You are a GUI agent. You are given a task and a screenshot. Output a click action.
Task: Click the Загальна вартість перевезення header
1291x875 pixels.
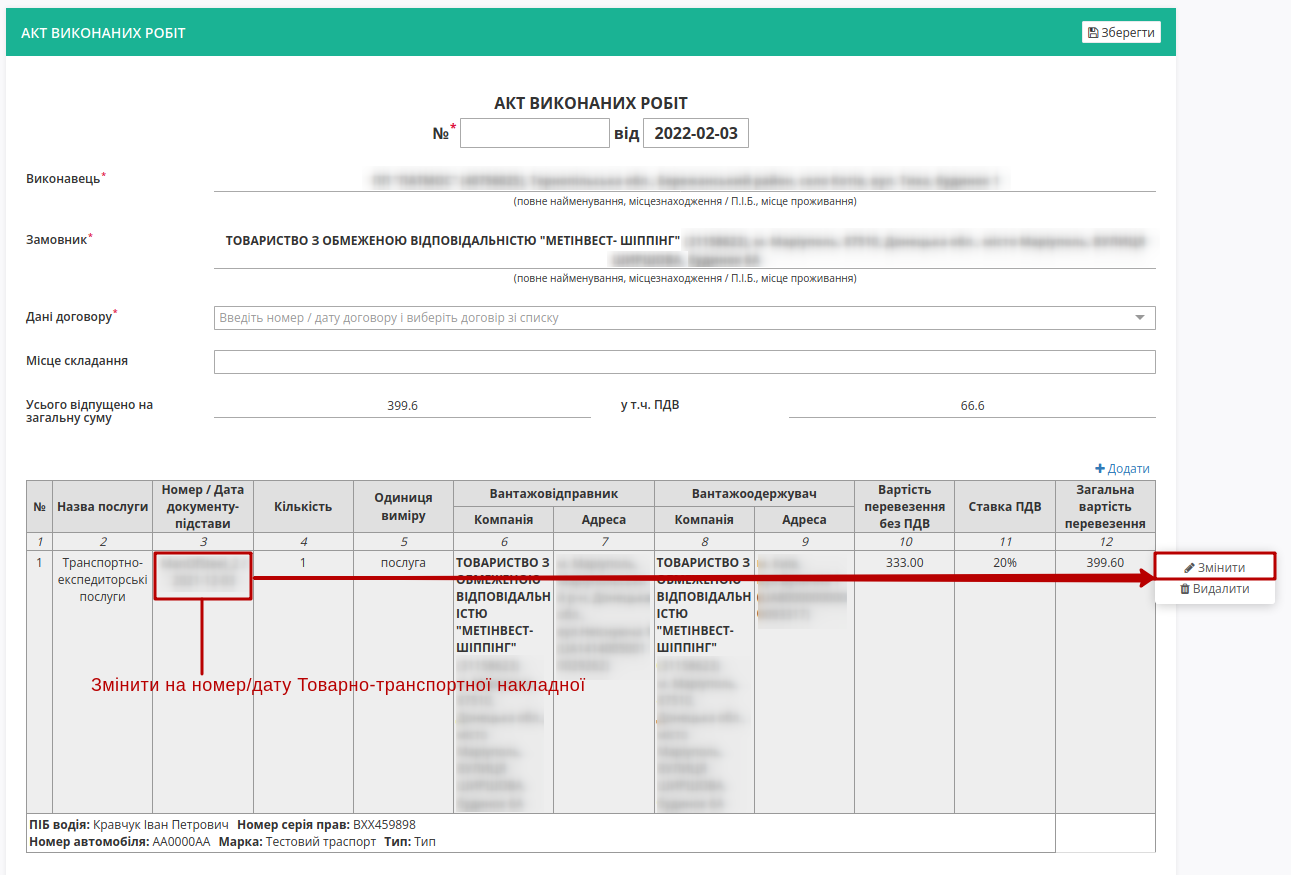1105,507
